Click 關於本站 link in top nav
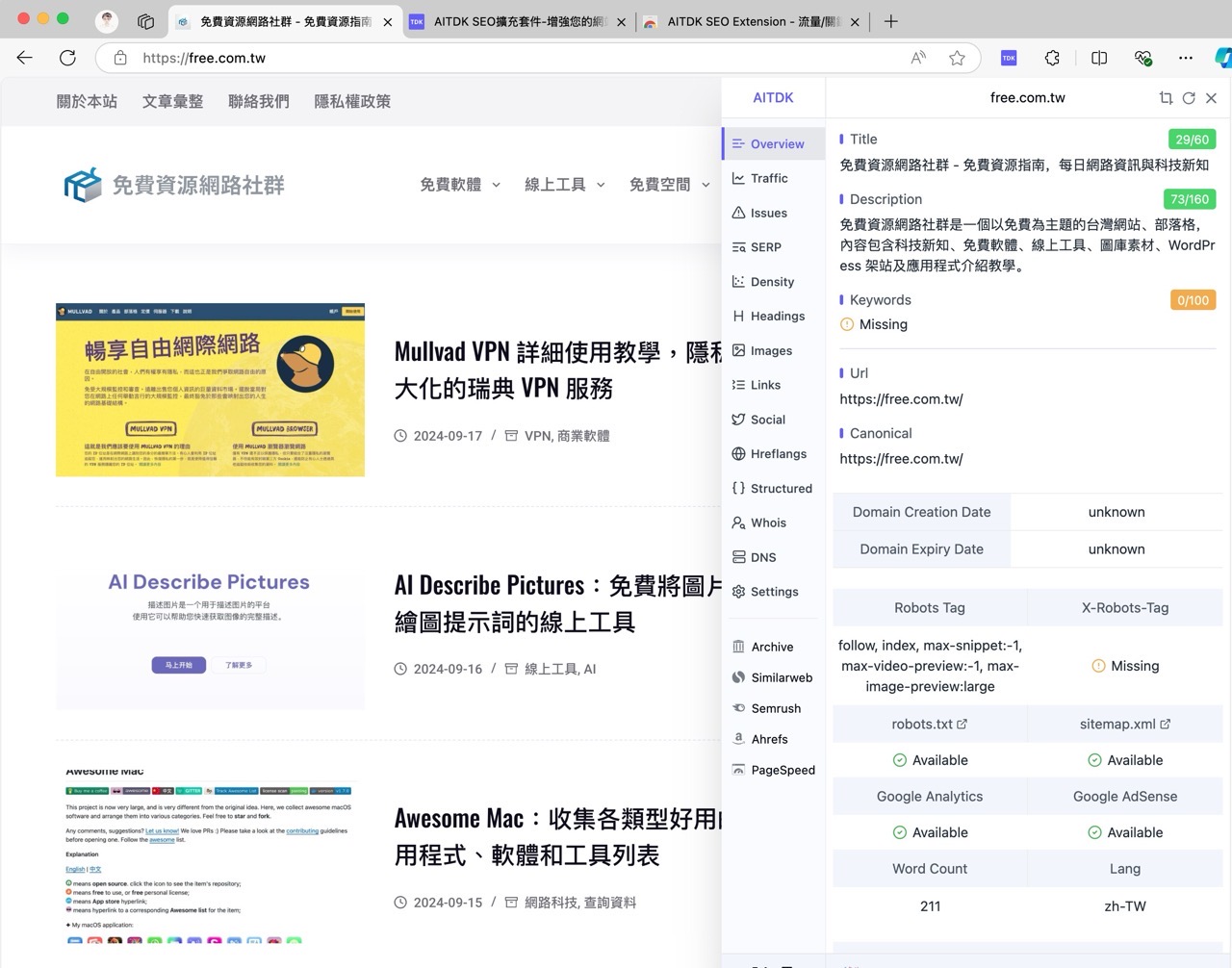This screenshot has height=968, width=1232. pyautogui.click(x=87, y=101)
